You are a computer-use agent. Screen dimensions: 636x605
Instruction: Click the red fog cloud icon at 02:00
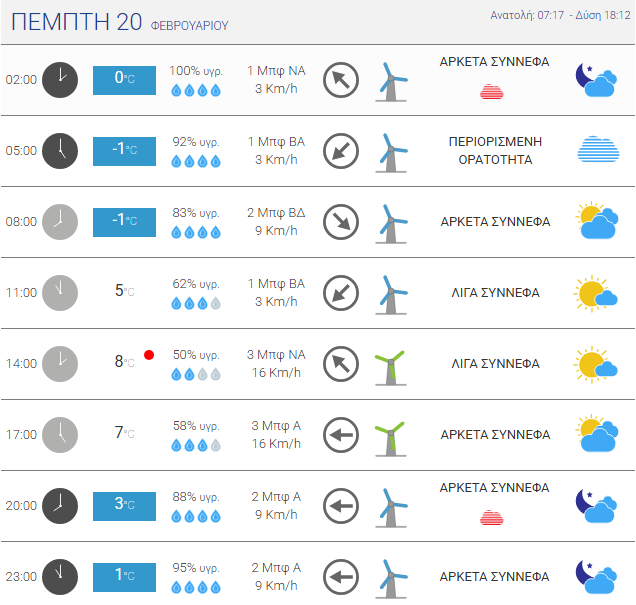[x=492, y=92]
